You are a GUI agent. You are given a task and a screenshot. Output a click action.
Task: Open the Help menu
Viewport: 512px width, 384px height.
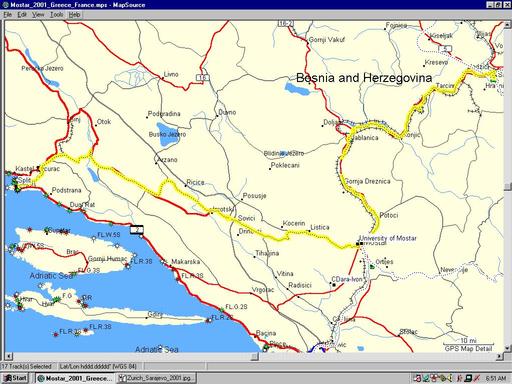[74, 15]
